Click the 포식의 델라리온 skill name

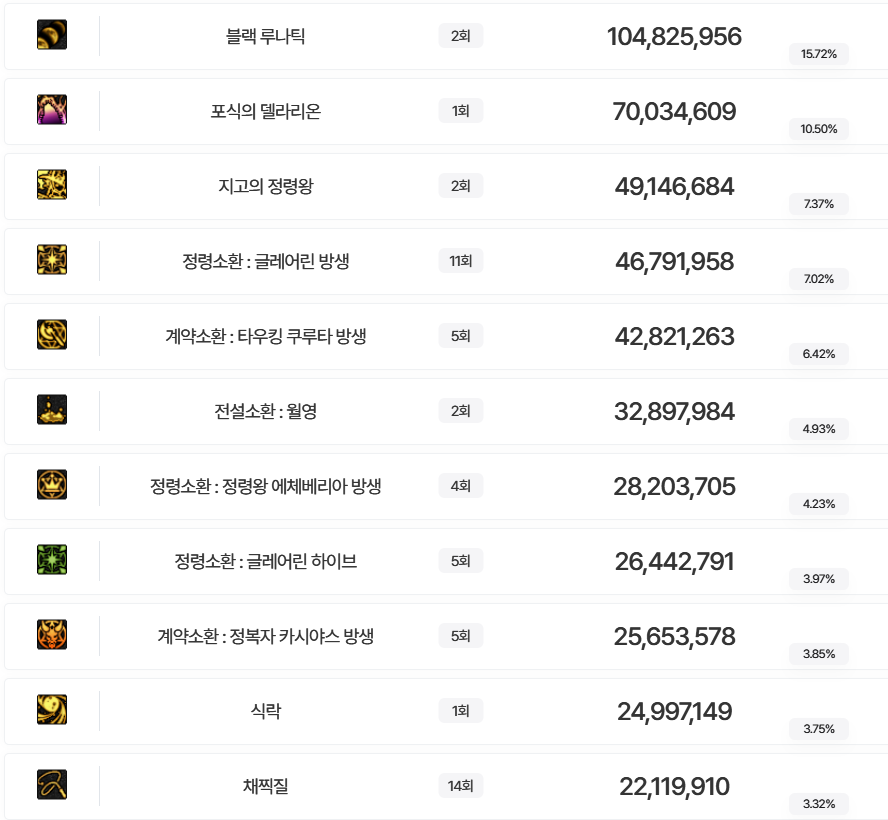[266, 112]
